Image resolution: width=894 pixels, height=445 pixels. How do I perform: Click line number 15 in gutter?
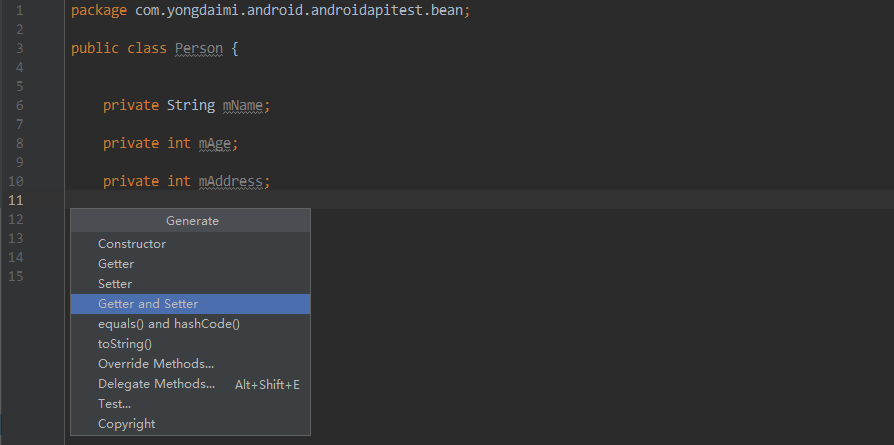[x=17, y=276]
